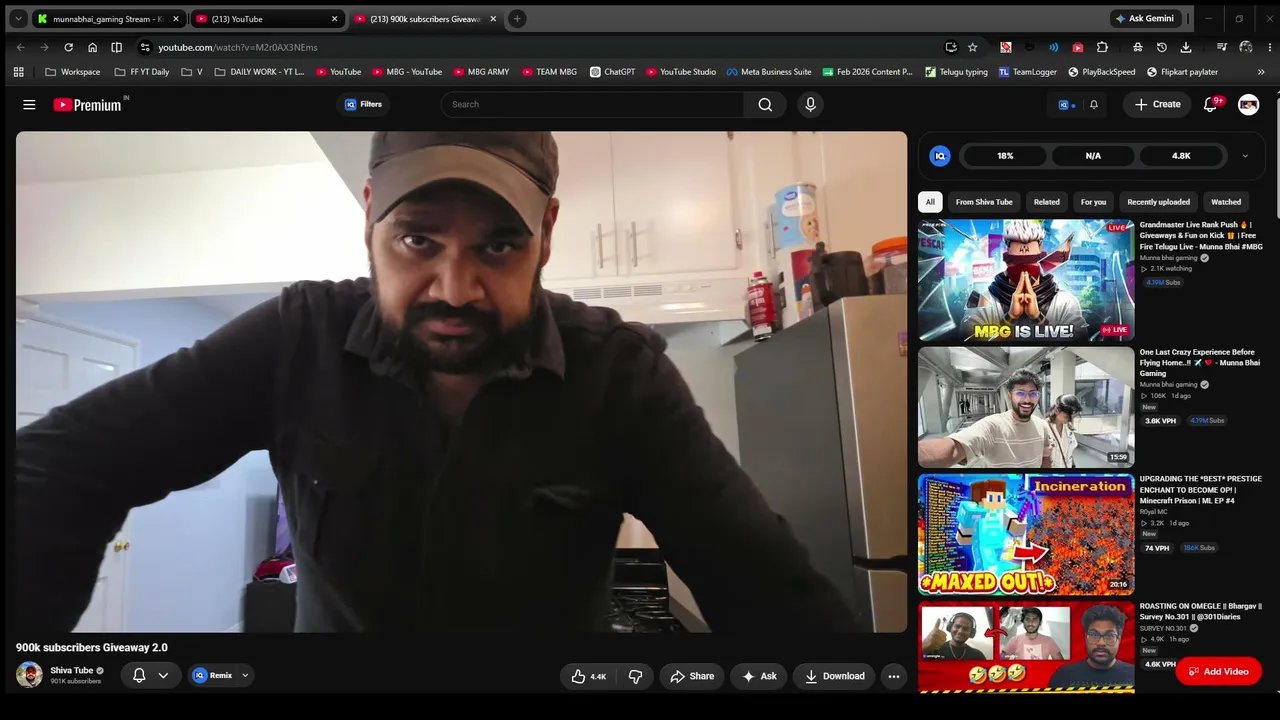Like the video with thumbs up
Image resolution: width=1280 pixels, height=720 pixels.
tap(588, 676)
